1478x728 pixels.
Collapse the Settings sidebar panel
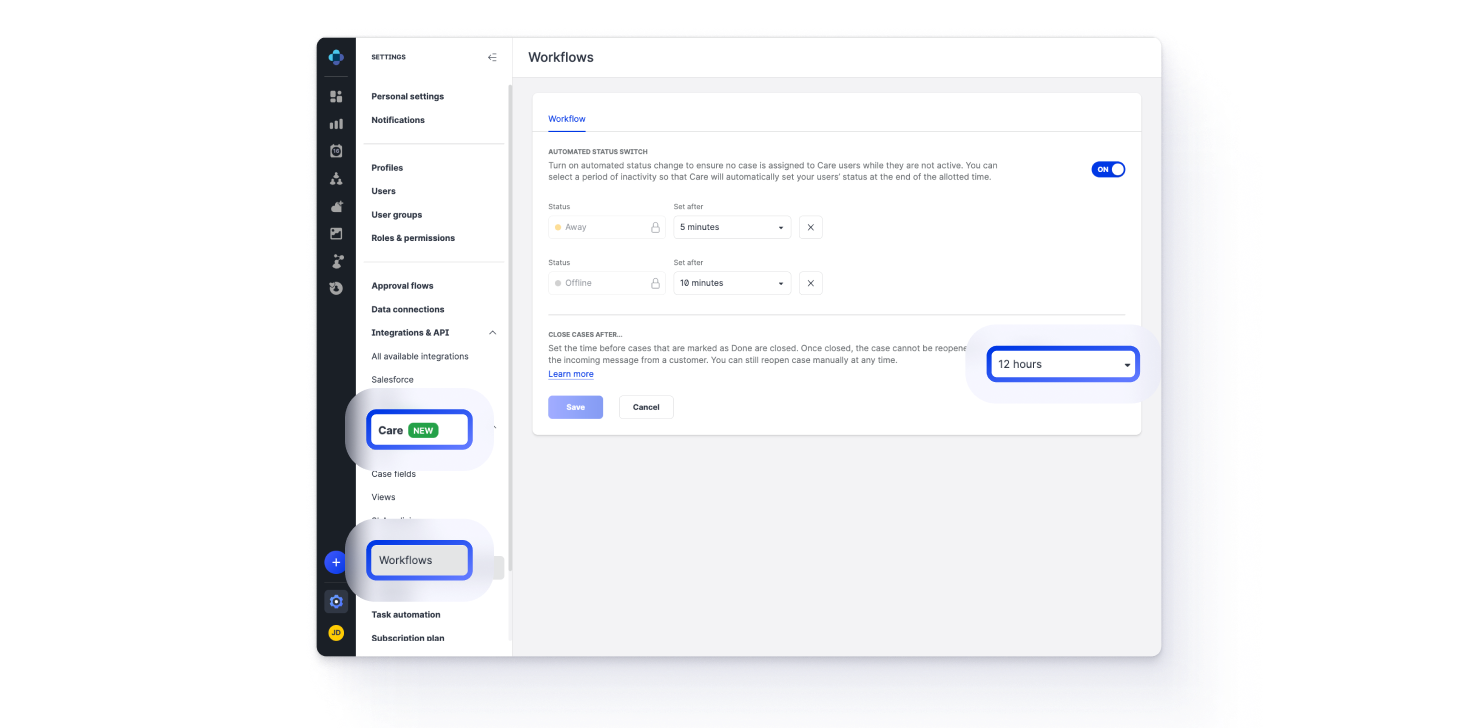492,57
